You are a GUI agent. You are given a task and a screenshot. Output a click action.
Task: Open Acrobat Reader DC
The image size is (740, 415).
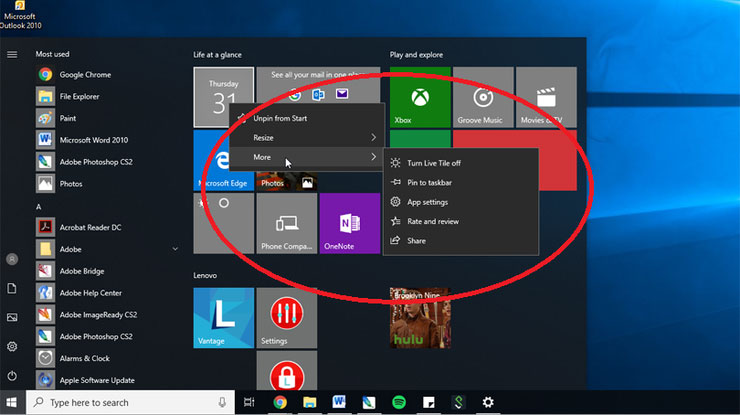(90, 227)
